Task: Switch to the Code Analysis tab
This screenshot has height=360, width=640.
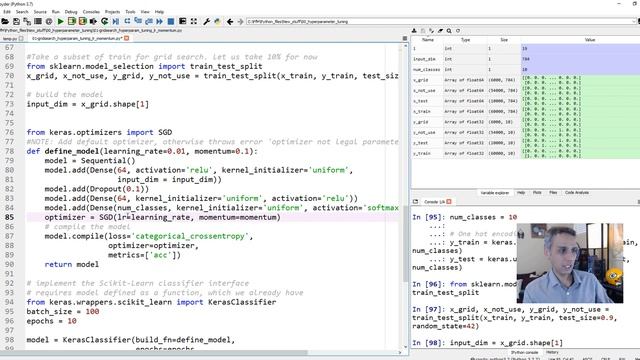Action: [577, 193]
